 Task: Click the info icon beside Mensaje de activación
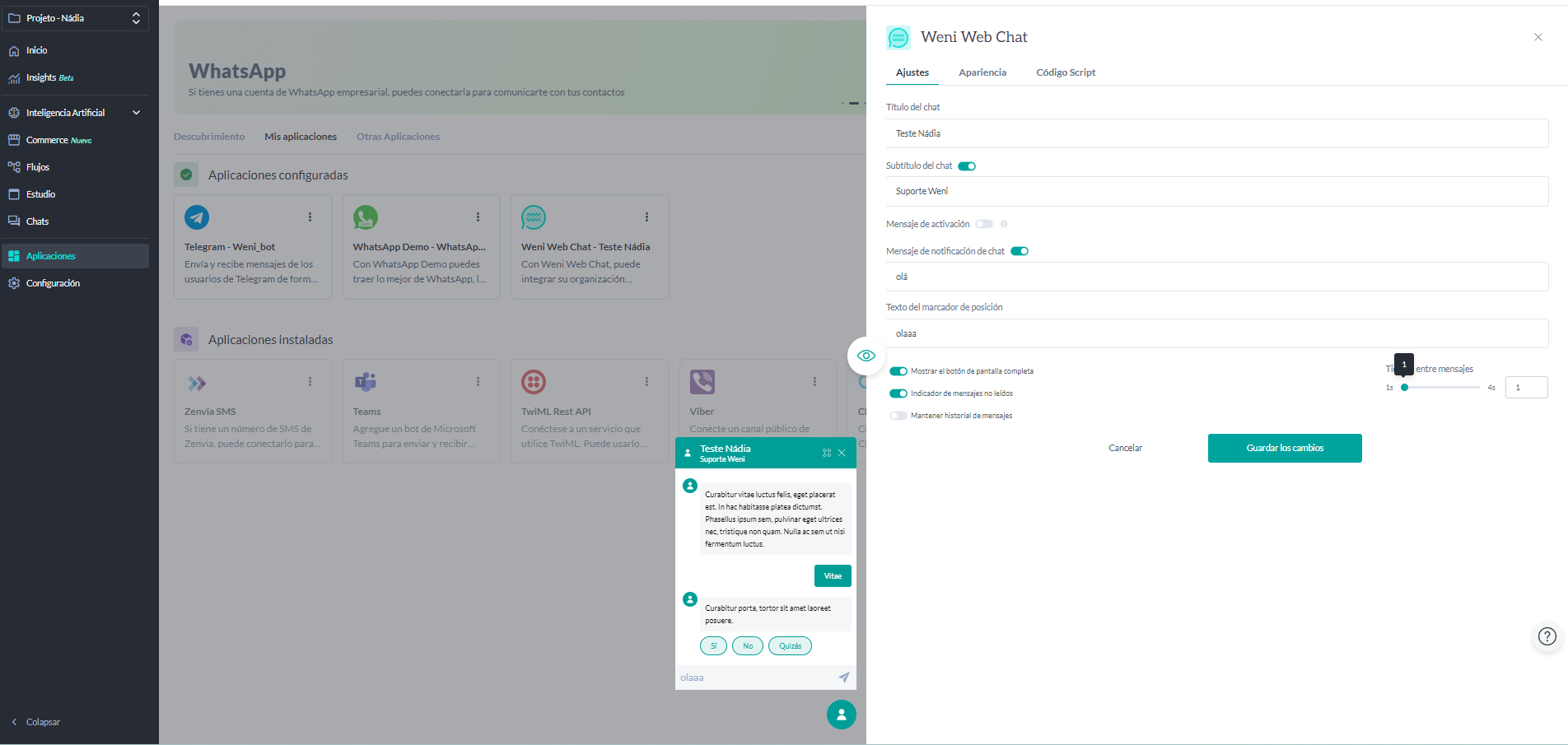tap(1004, 224)
